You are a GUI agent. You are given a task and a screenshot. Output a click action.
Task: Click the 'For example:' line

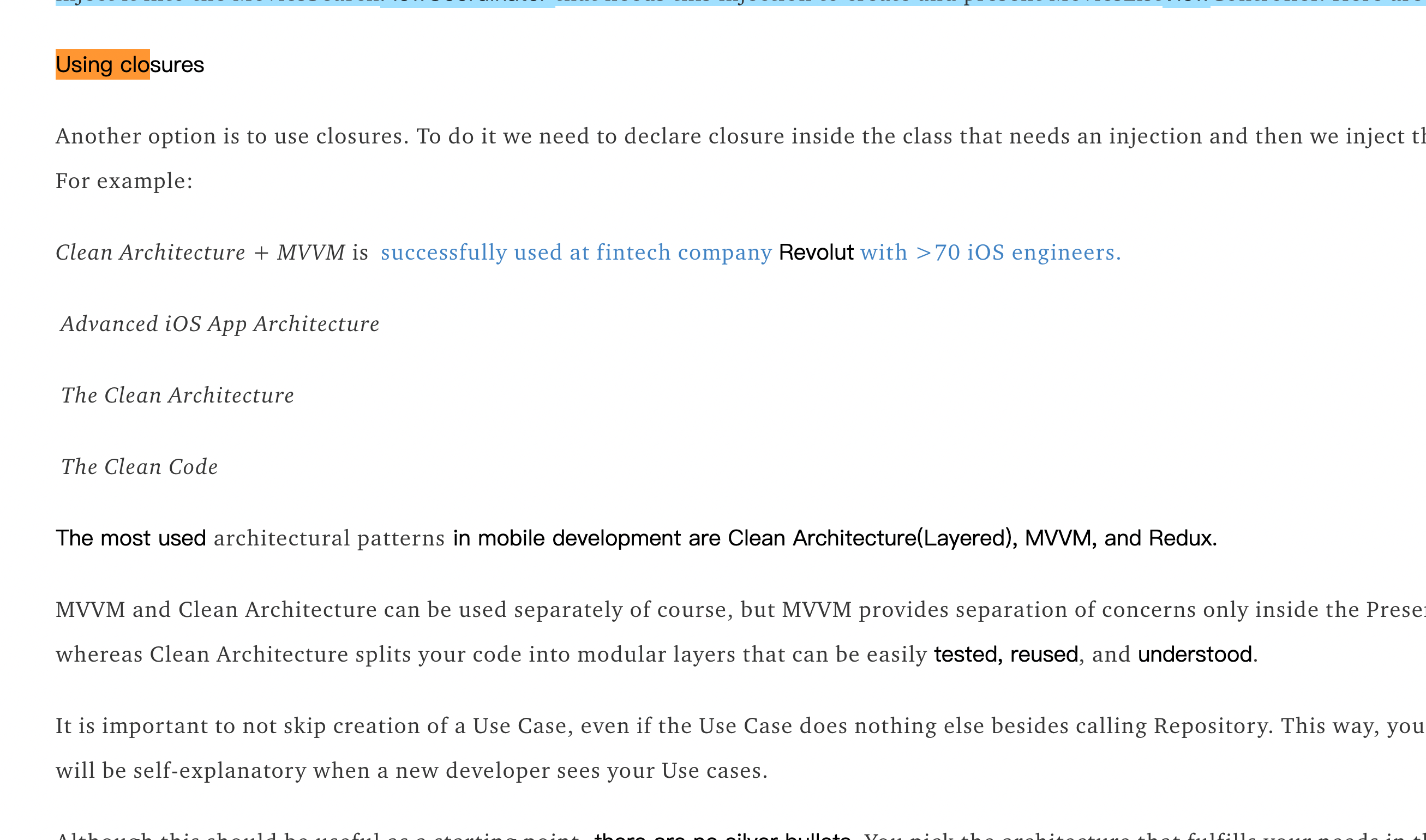123,181
